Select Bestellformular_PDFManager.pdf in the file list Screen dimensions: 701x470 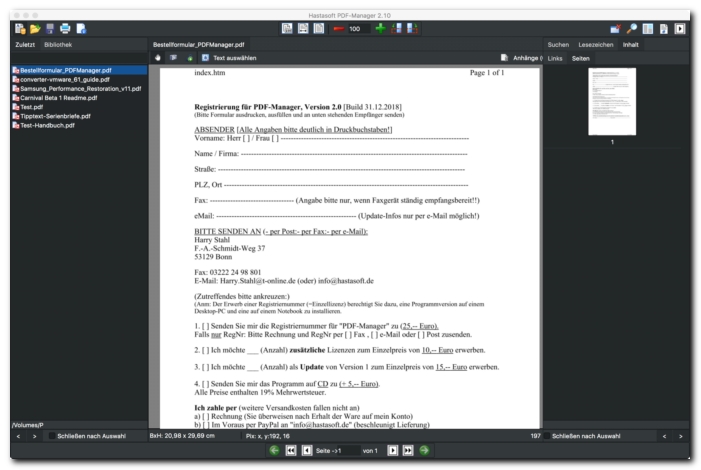(79, 70)
